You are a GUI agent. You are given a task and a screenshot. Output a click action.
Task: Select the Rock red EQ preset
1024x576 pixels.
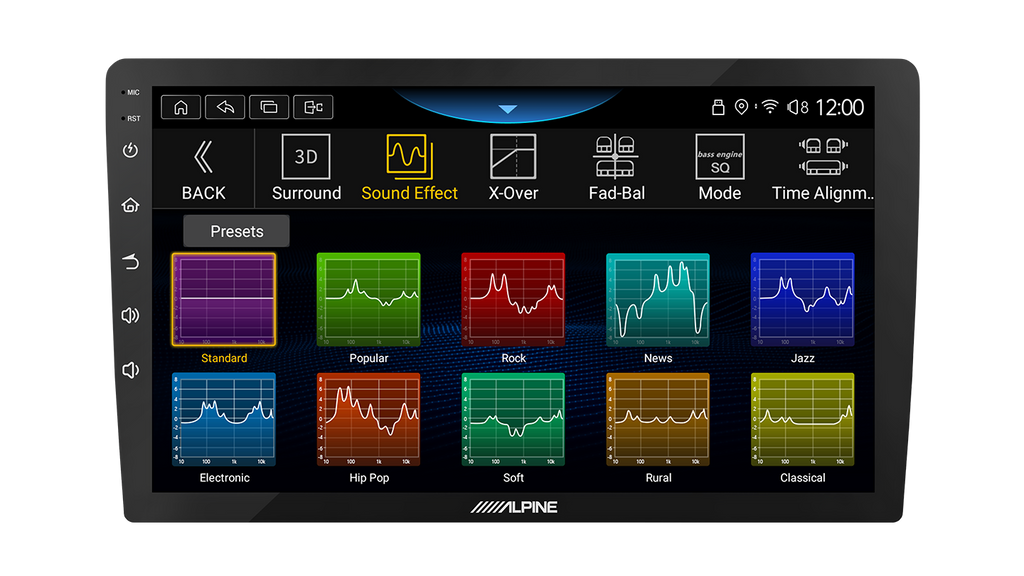point(513,300)
